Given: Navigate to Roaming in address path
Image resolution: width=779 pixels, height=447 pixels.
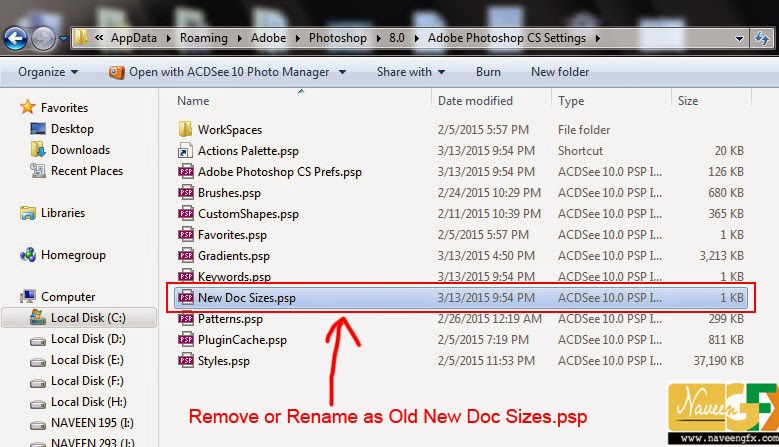Looking at the screenshot, I should pyautogui.click(x=204, y=38).
